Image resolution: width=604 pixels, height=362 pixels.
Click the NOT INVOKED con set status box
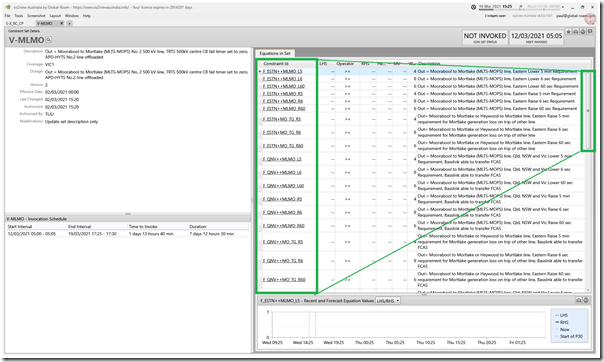point(485,38)
